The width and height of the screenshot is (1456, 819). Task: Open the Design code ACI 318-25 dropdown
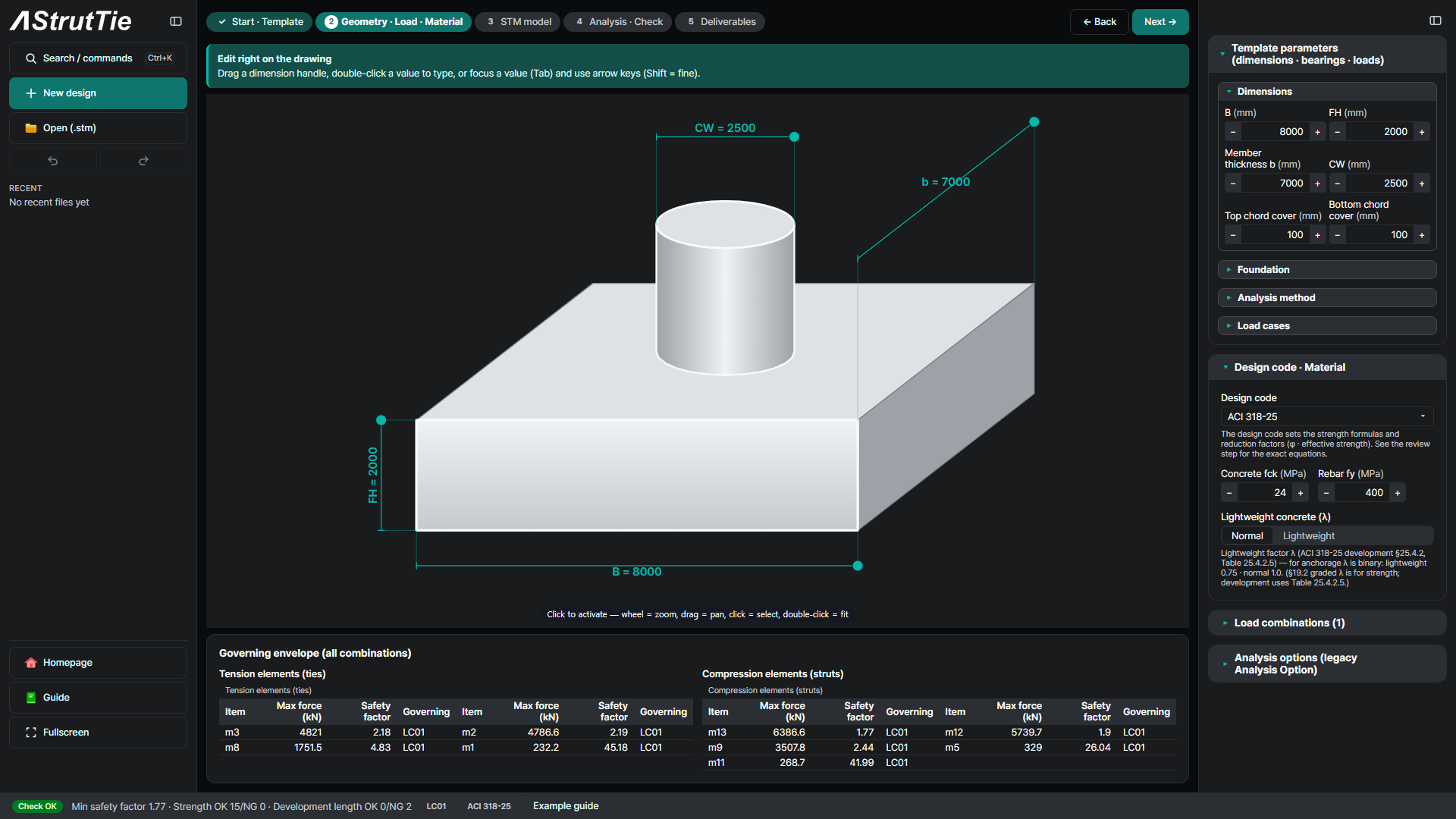coord(1327,417)
